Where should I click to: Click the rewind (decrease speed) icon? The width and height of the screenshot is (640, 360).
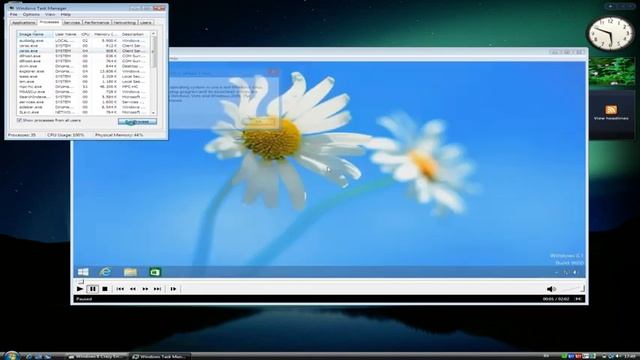pyautogui.click(x=133, y=289)
